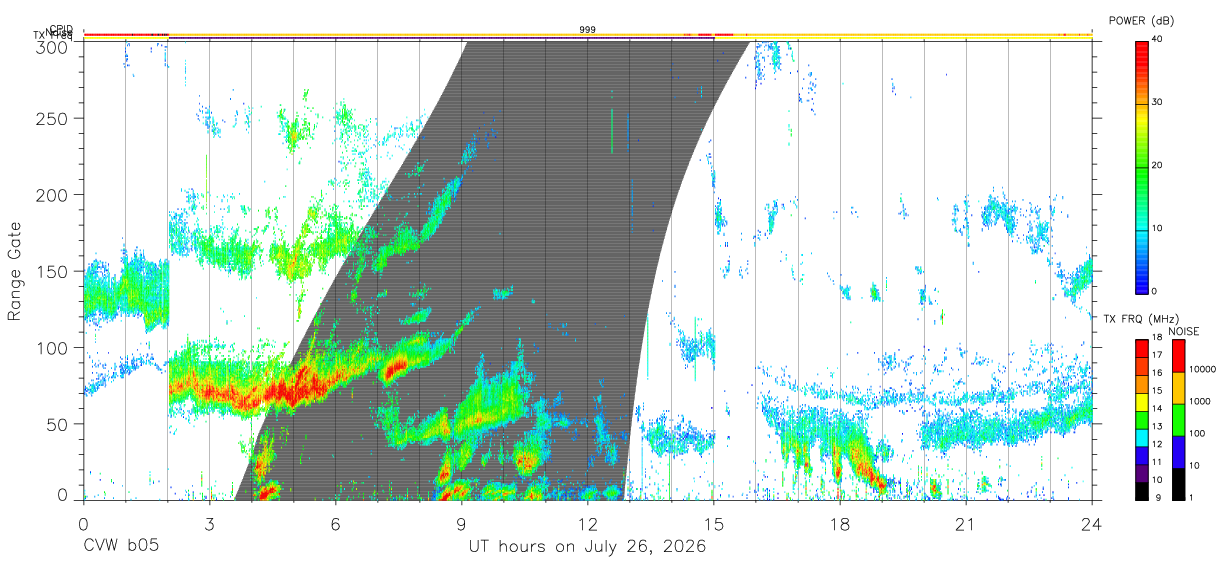
Task: Pick the black 9–10 MHz TX FRQ swatch
Action: tap(1141, 491)
